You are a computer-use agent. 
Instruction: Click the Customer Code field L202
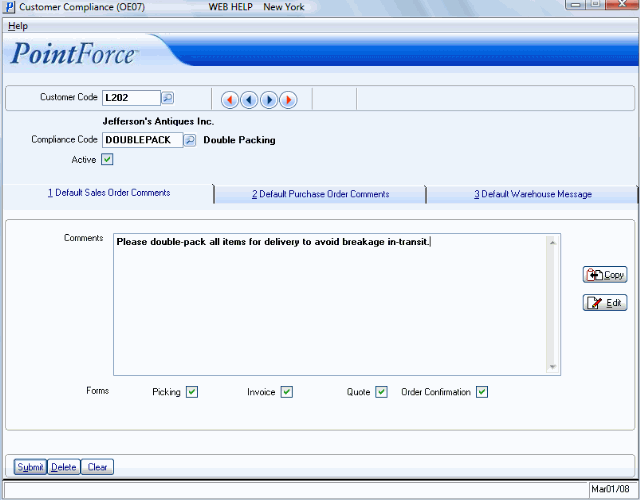(x=131, y=98)
